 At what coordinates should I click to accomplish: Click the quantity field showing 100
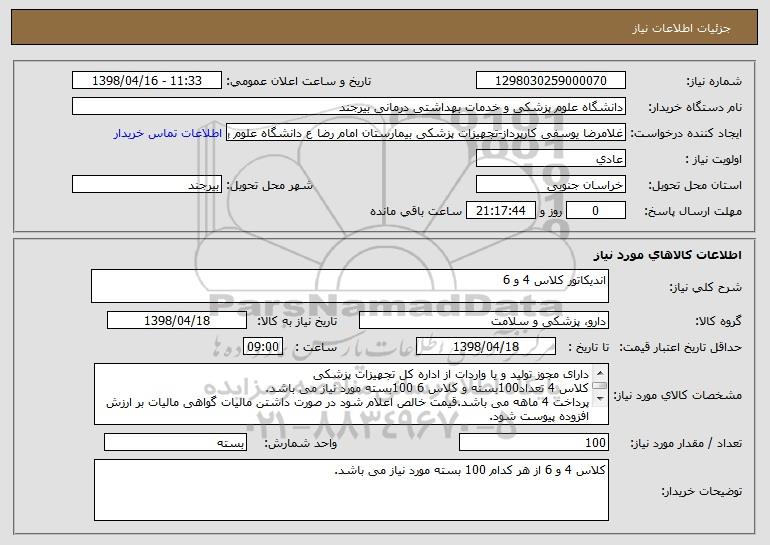click(534, 442)
